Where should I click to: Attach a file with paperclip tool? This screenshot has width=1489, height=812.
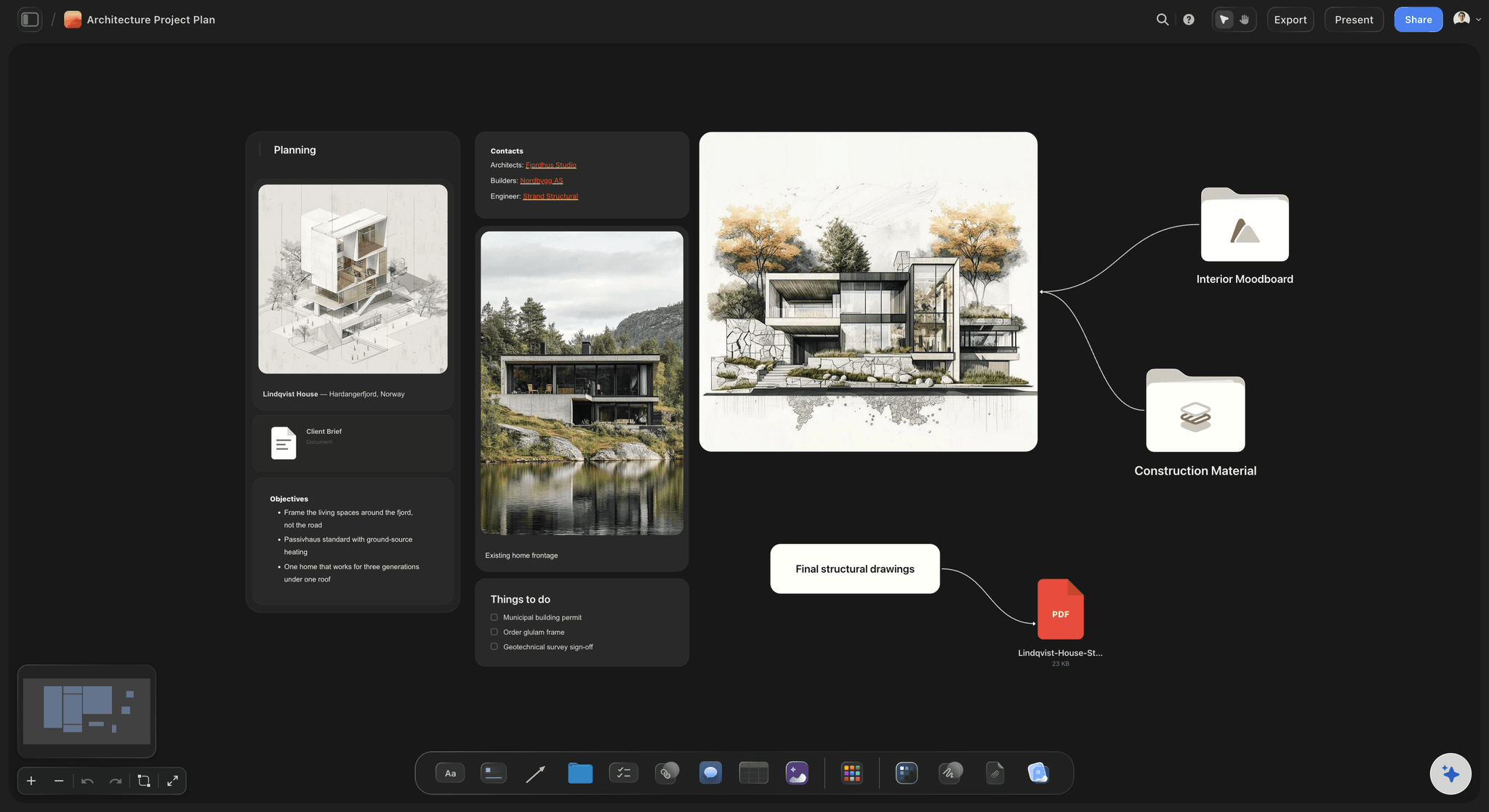(x=995, y=773)
